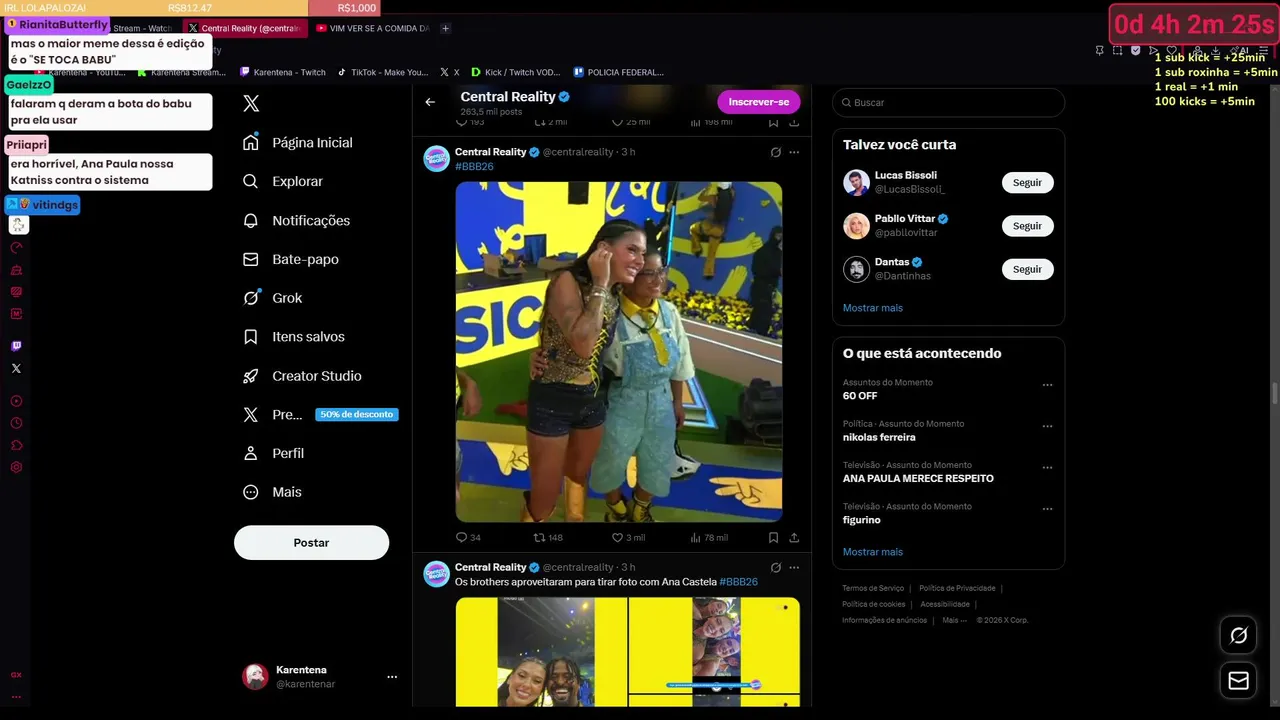
Task: Follow Pabllo Vittar
Action: [1027, 226]
